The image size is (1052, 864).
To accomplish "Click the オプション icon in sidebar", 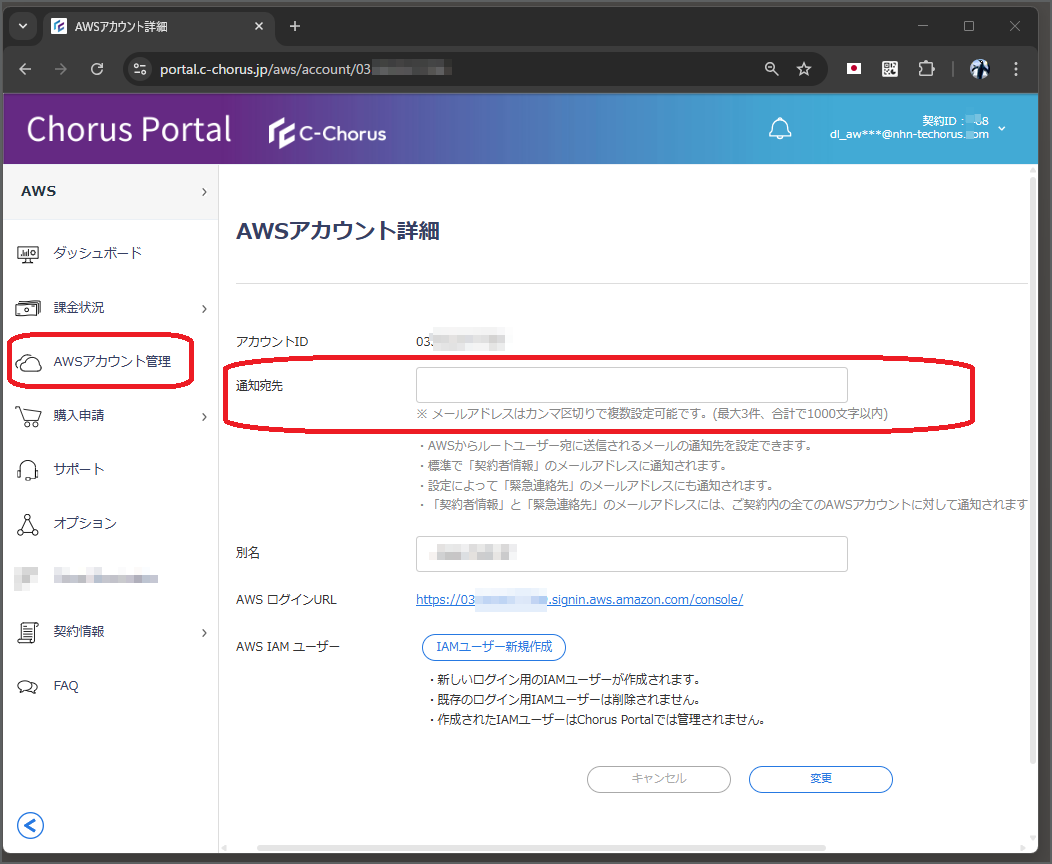I will tap(28, 525).
